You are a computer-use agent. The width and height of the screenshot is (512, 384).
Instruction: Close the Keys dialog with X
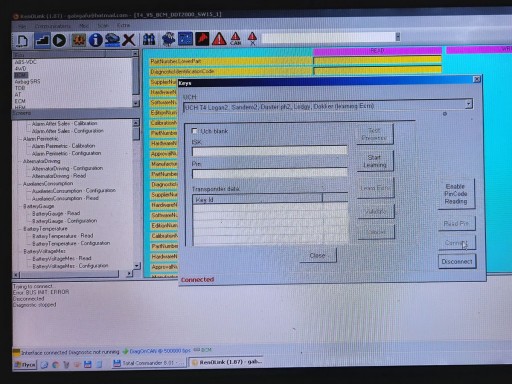tap(477, 79)
